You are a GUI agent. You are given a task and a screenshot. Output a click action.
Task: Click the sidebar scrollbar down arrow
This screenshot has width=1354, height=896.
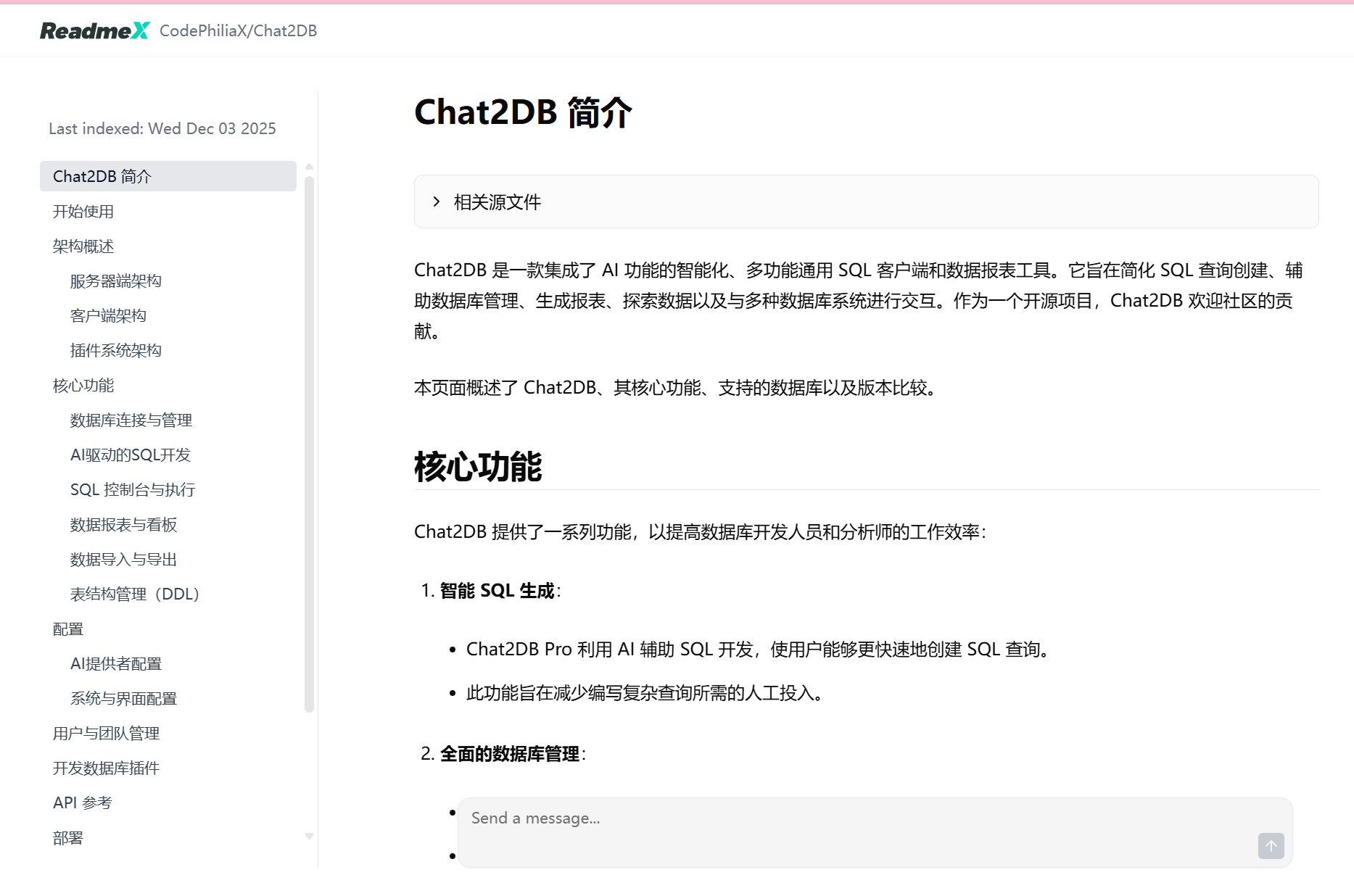tap(310, 835)
